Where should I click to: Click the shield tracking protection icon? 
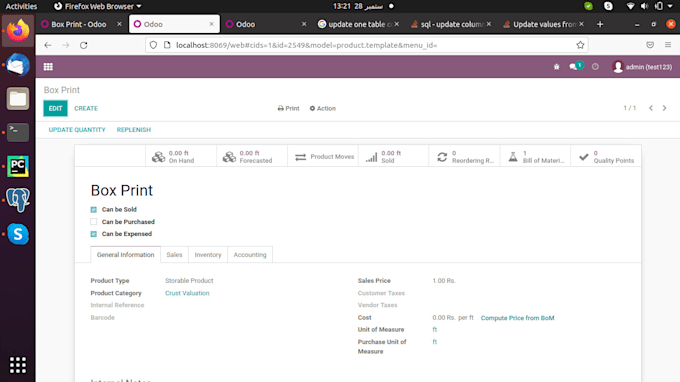click(x=153, y=45)
